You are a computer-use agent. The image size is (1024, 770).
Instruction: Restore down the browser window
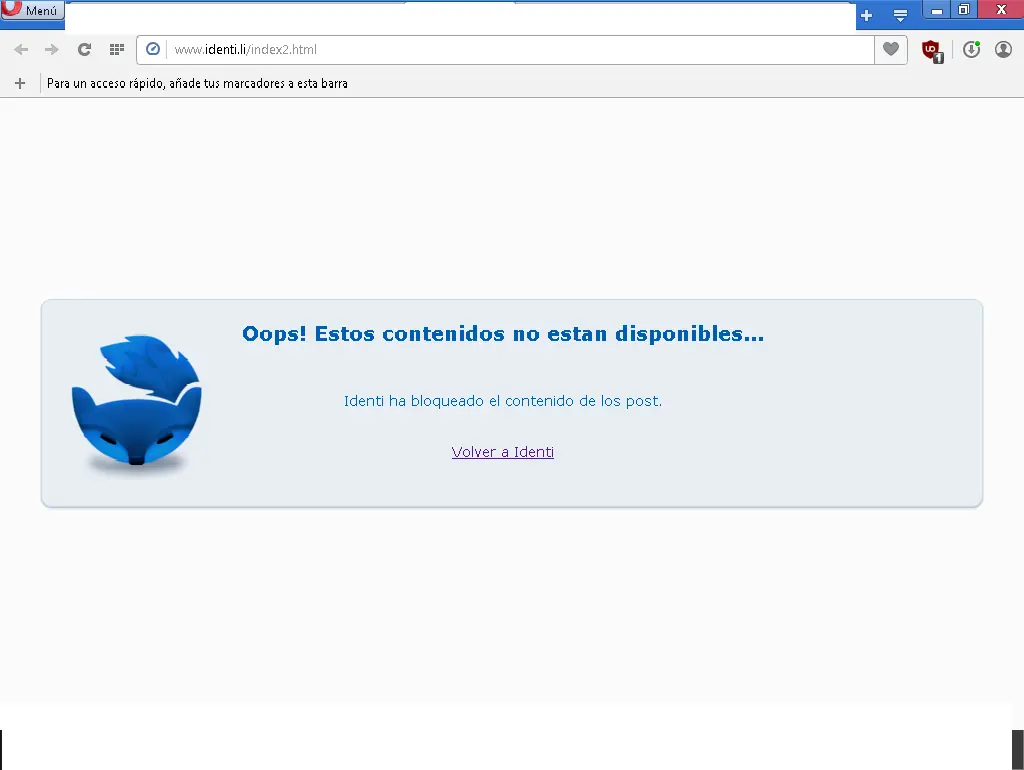click(964, 10)
